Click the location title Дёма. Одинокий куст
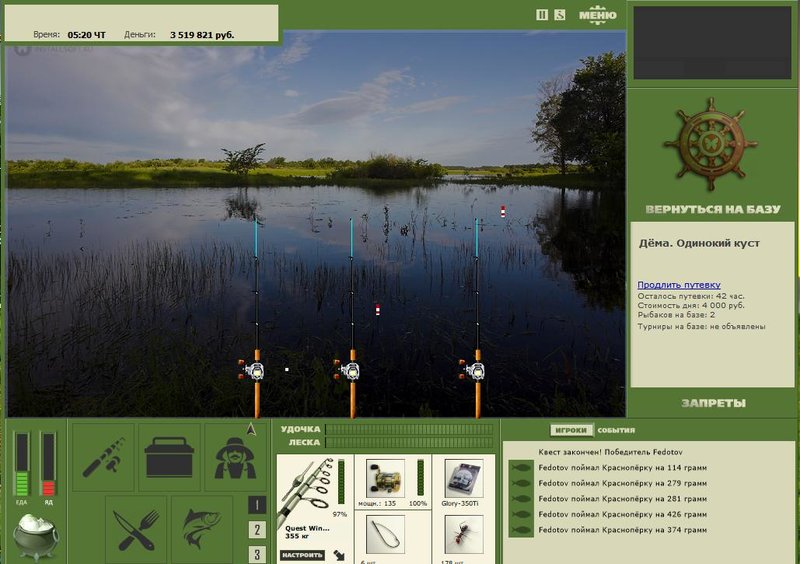This screenshot has height=564, width=800. [699, 243]
